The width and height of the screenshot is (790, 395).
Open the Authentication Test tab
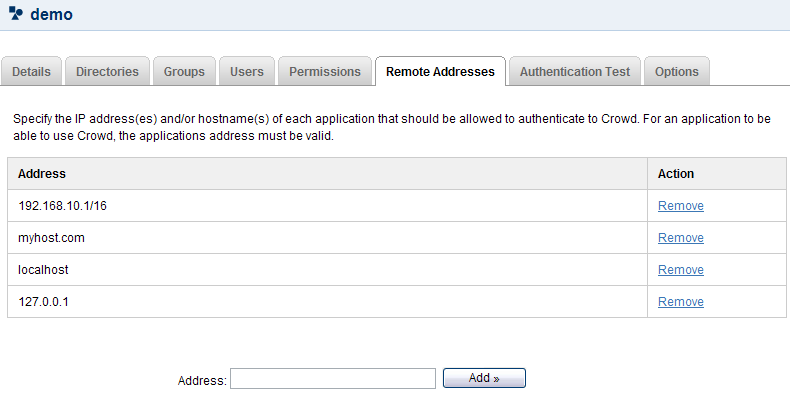click(575, 72)
